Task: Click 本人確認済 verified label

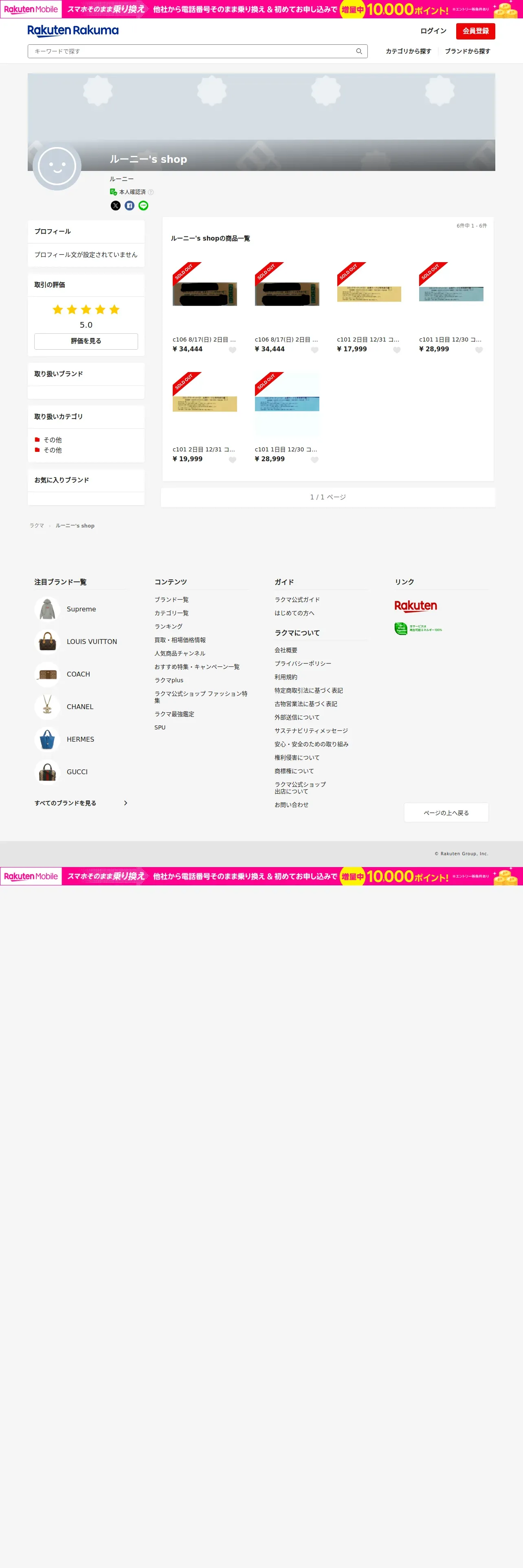Action: 132,193
